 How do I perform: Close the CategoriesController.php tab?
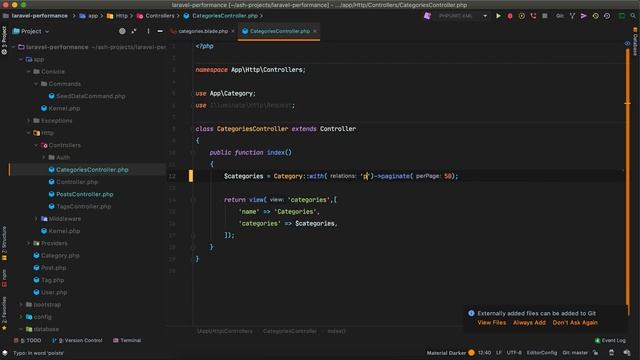[x=315, y=31]
